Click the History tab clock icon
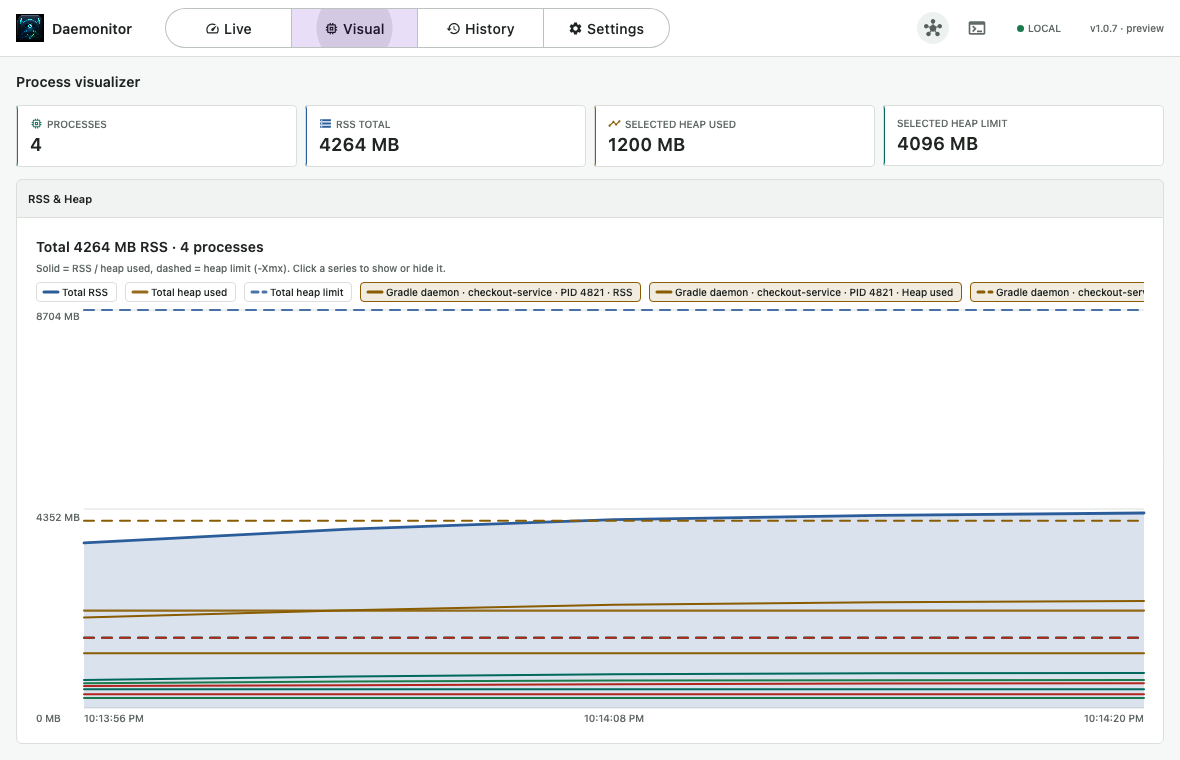 (453, 29)
